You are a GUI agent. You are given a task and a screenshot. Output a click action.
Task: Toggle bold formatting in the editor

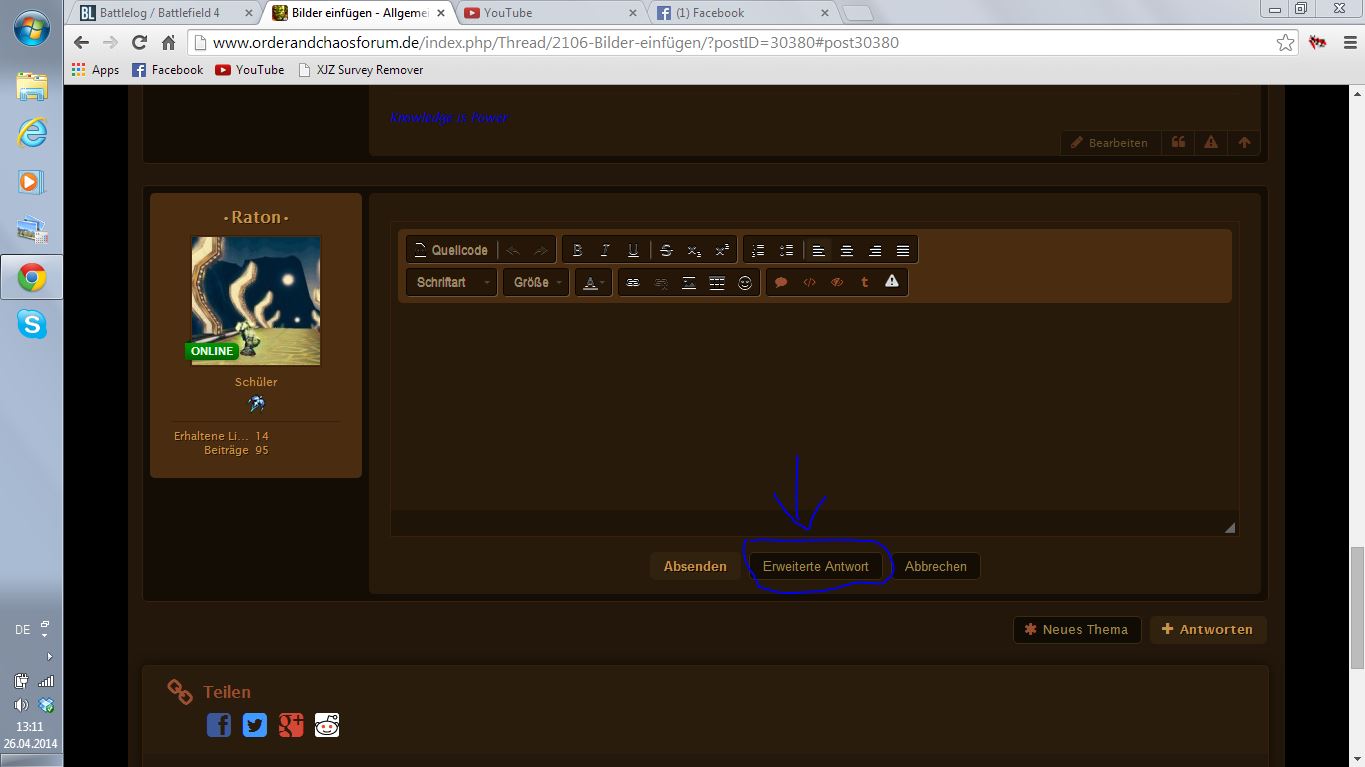[x=577, y=250]
